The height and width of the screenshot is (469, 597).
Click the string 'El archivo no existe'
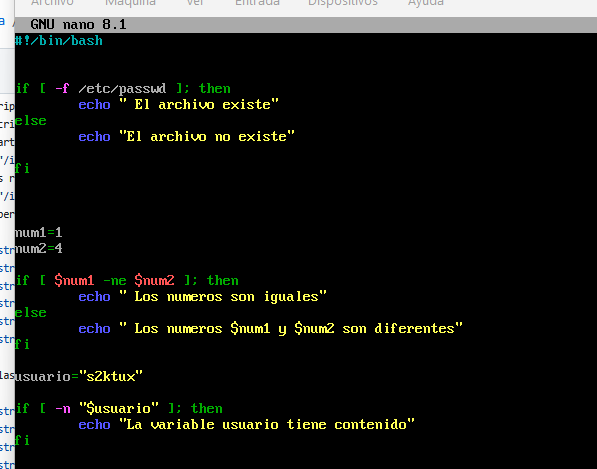tap(207, 137)
